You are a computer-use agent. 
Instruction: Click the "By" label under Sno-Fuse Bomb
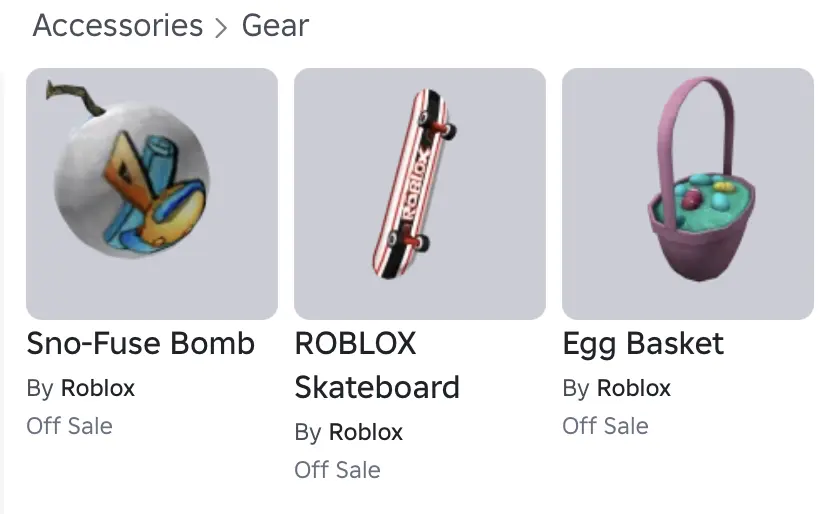coord(40,388)
